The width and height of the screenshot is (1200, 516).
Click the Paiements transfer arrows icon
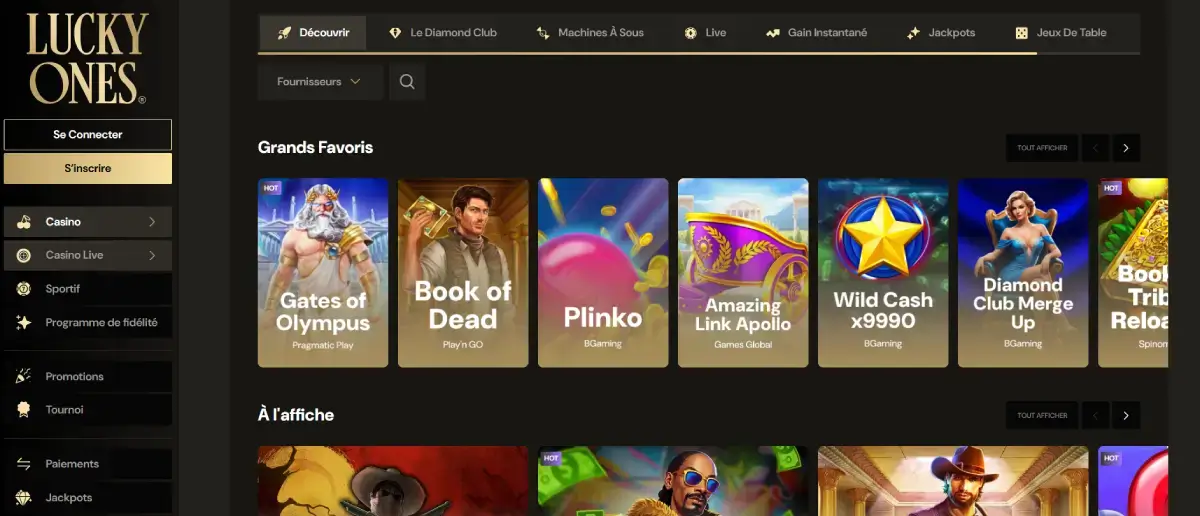[x=24, y=464]
